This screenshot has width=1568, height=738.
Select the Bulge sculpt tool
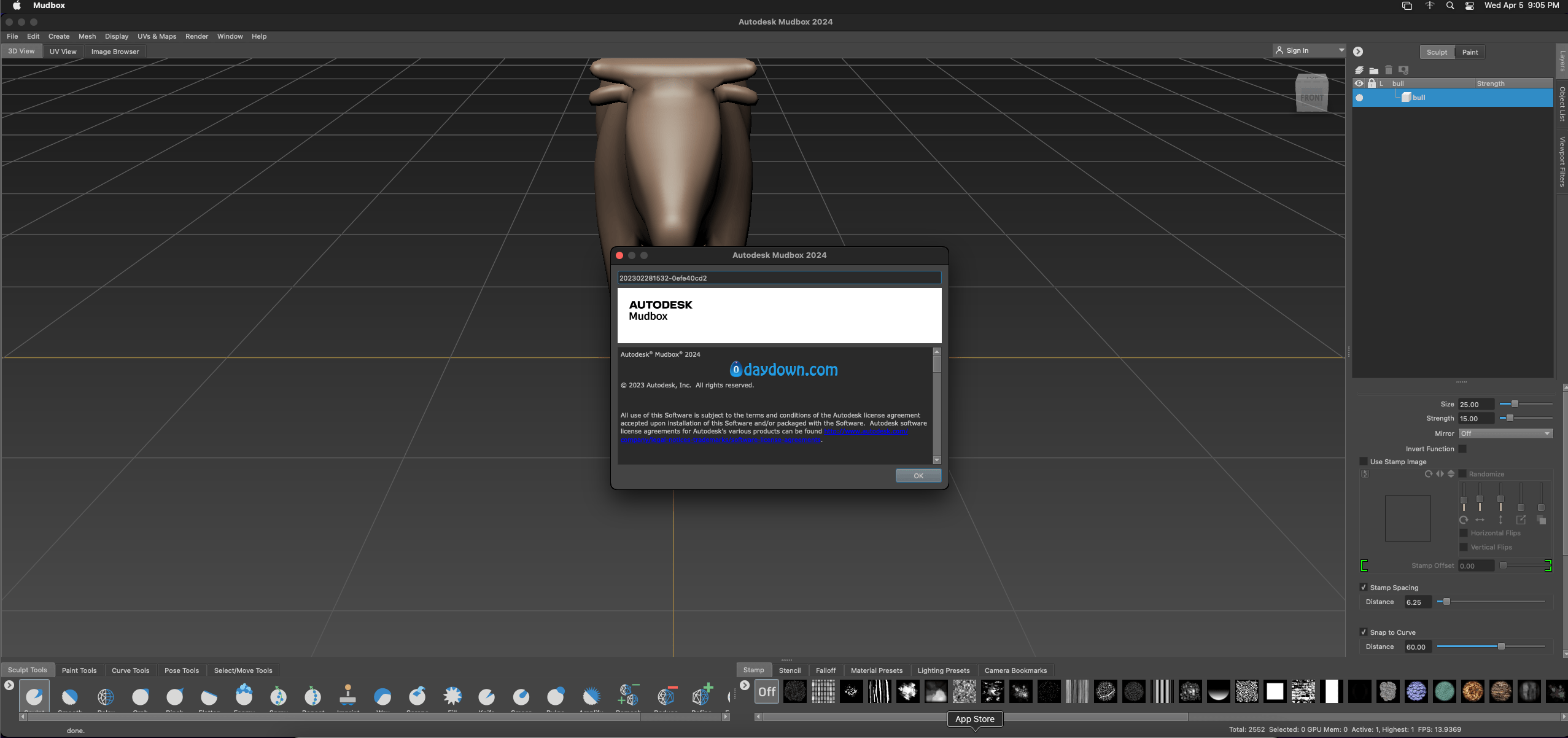coord(556,696)
